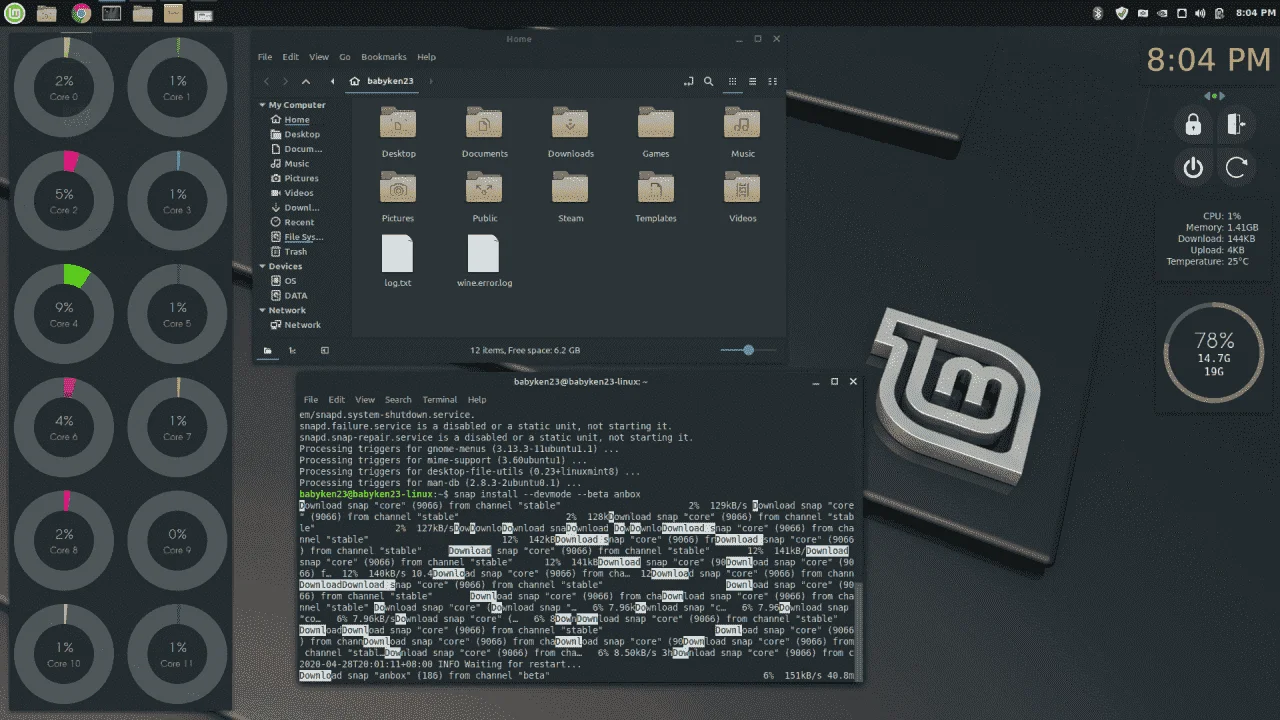Launch Chrome browser from the panel
The width and height of the screenshot is (1280, 720).
coord(81,13)
